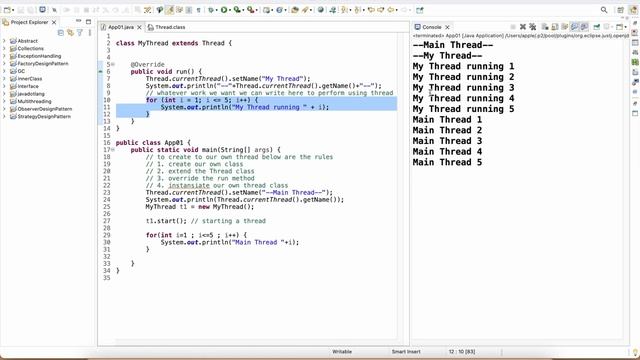Click 'Smart Insert' in status bar

tap(406, 351)
